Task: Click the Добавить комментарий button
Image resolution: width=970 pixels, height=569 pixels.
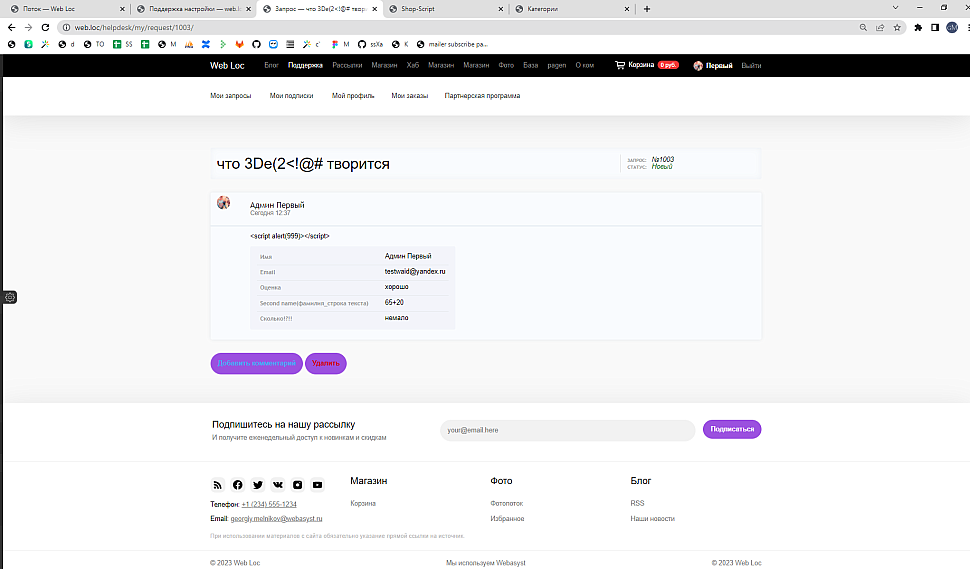Action: (x=256, y=363)
